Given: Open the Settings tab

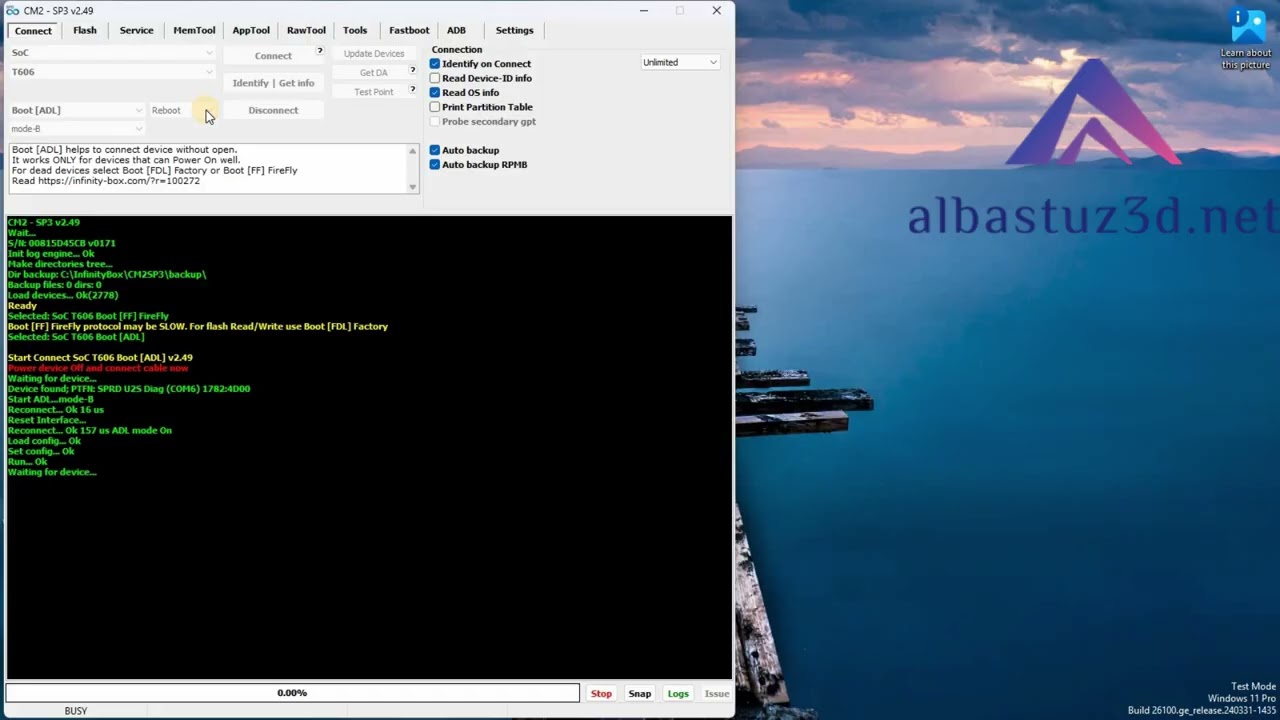Looking at the screenshot, I should [x=514, y=30].
